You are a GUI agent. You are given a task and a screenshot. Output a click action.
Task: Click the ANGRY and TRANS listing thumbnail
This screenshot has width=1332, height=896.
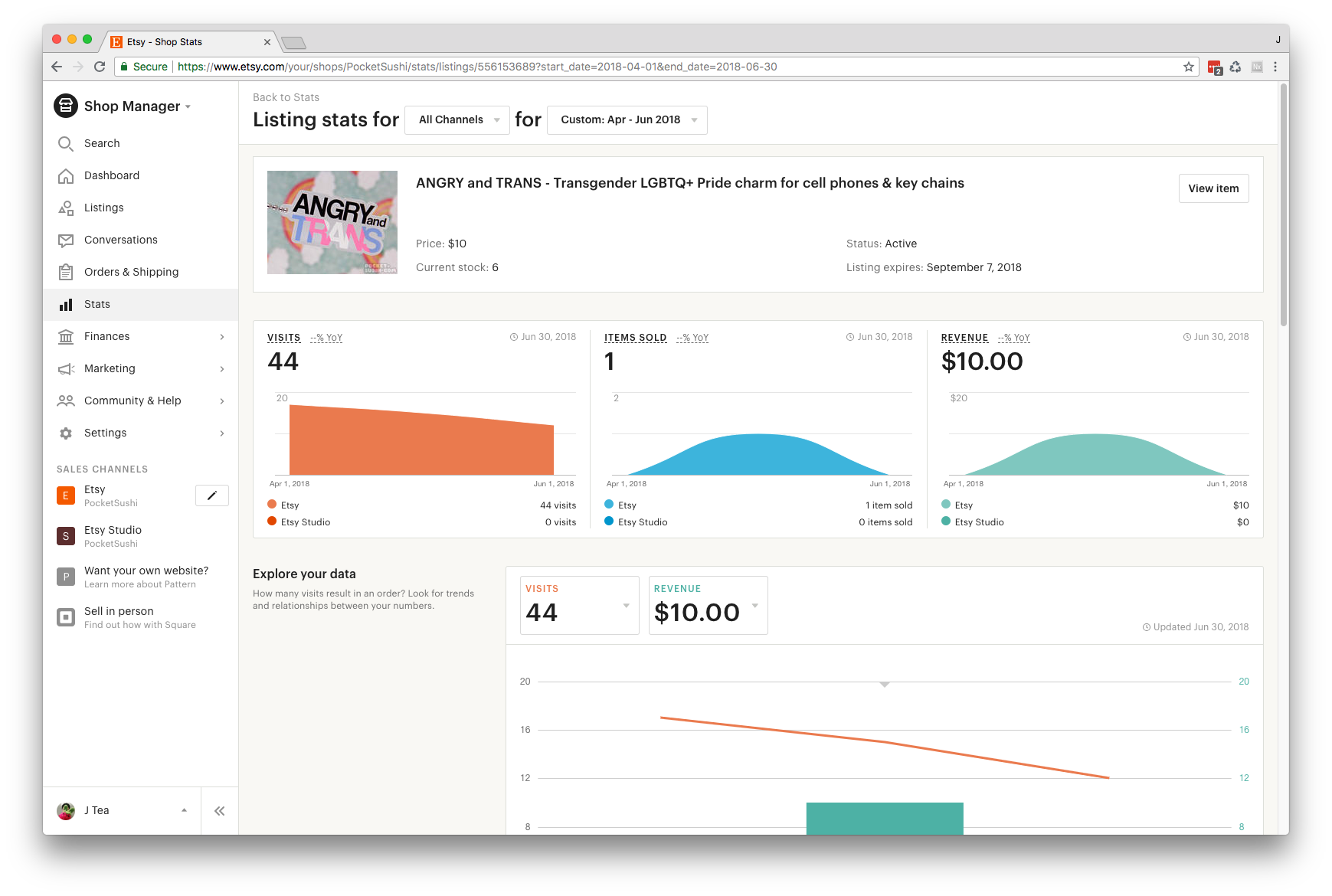coord(332,222)
